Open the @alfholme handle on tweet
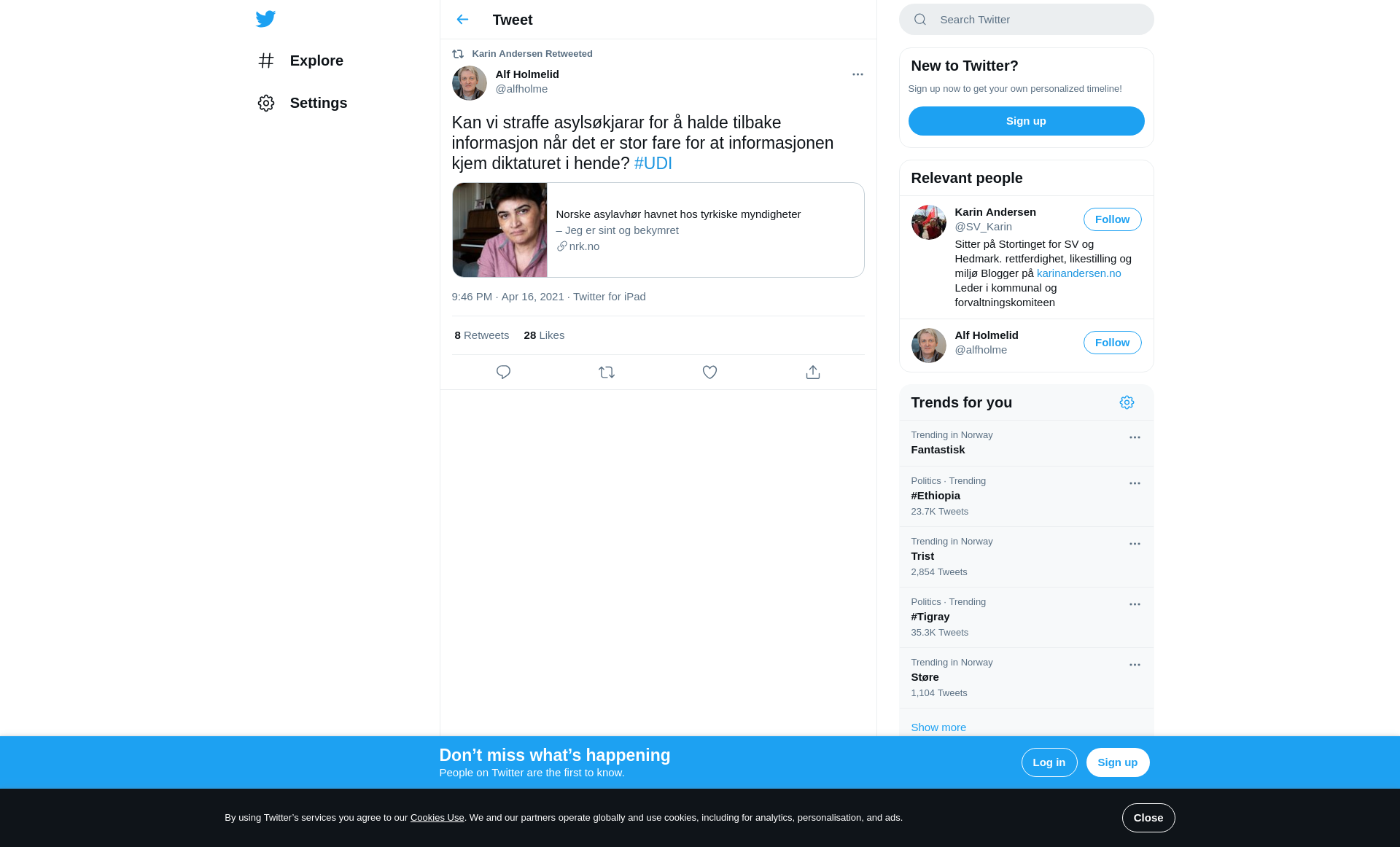Image resolution: width=1400 pixels, height=847 pixels. point(521,89)
